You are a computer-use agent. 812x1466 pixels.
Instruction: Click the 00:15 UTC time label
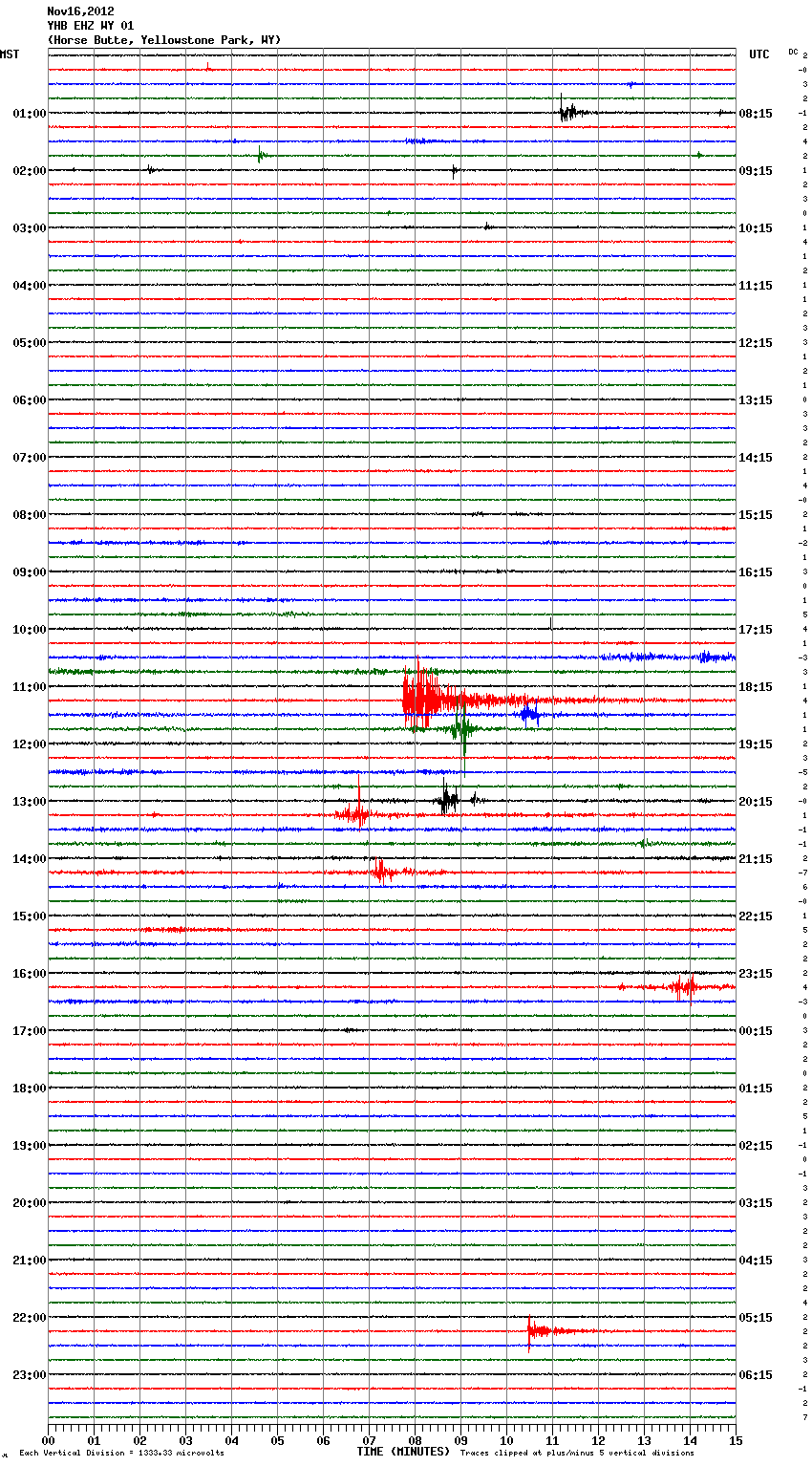(756, 1031)
